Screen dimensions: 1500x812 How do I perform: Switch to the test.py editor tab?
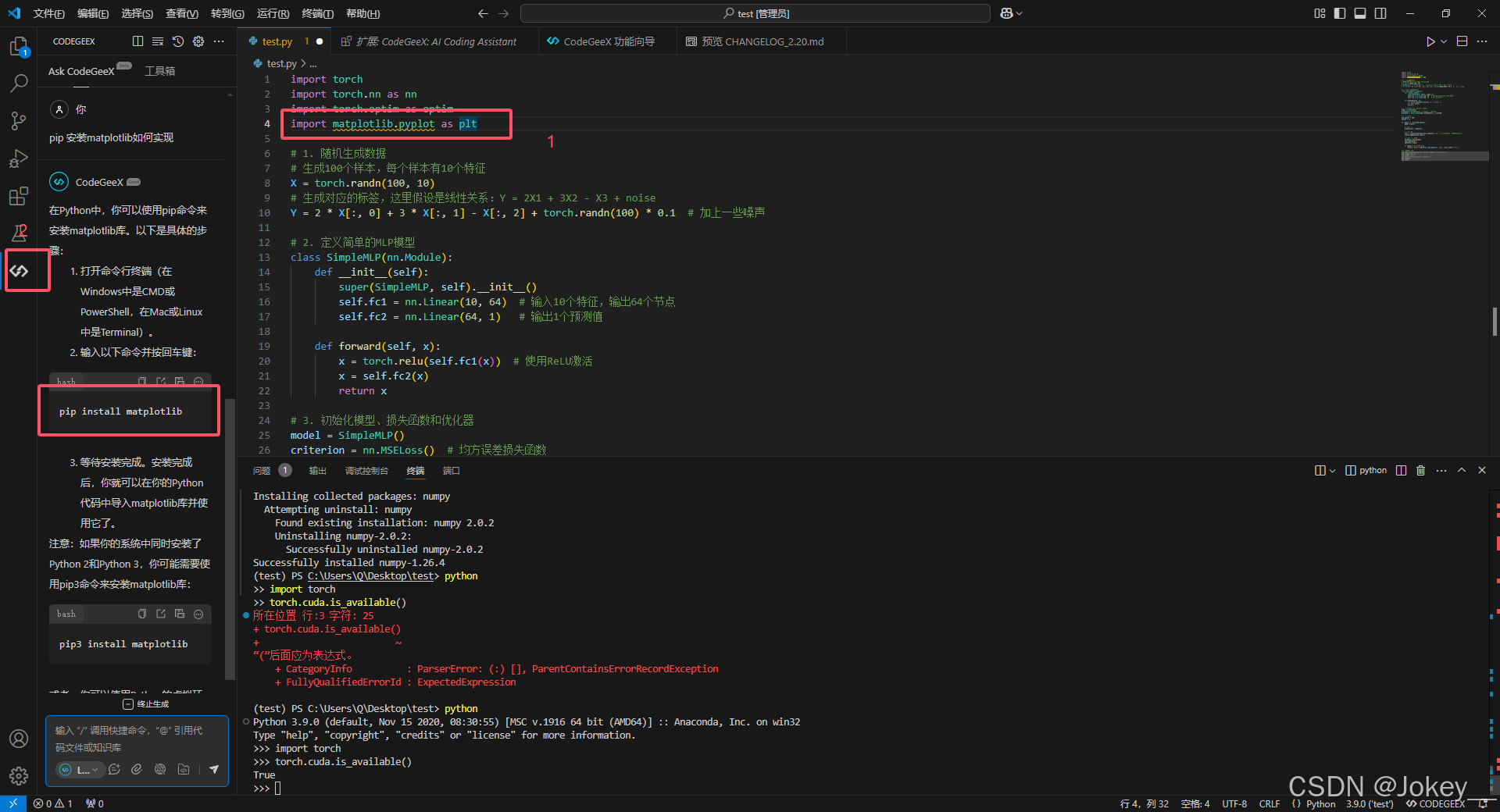284,41
